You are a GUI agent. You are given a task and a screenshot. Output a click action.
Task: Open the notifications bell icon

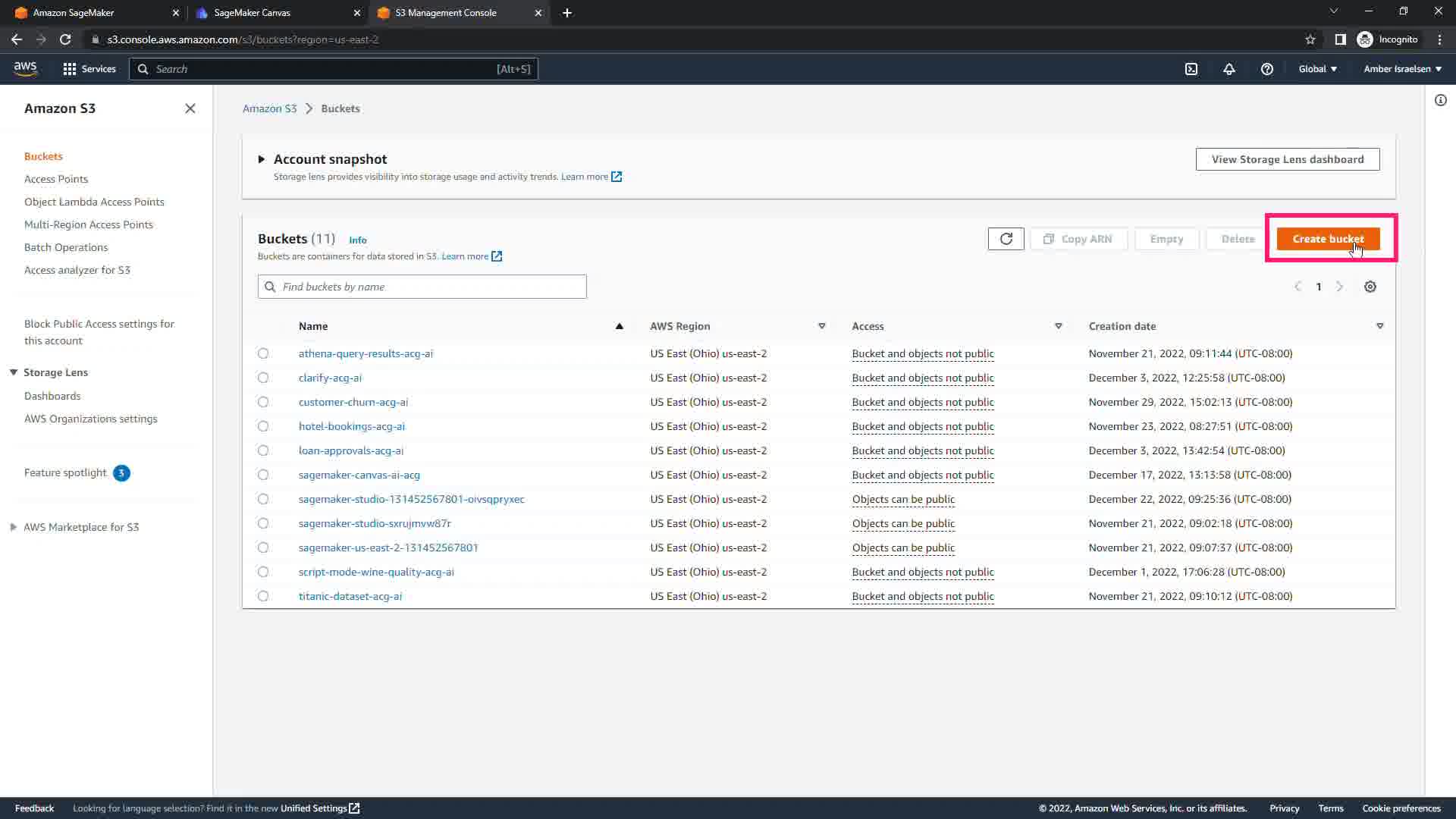pyautogui.click(x=1229, y=69)
